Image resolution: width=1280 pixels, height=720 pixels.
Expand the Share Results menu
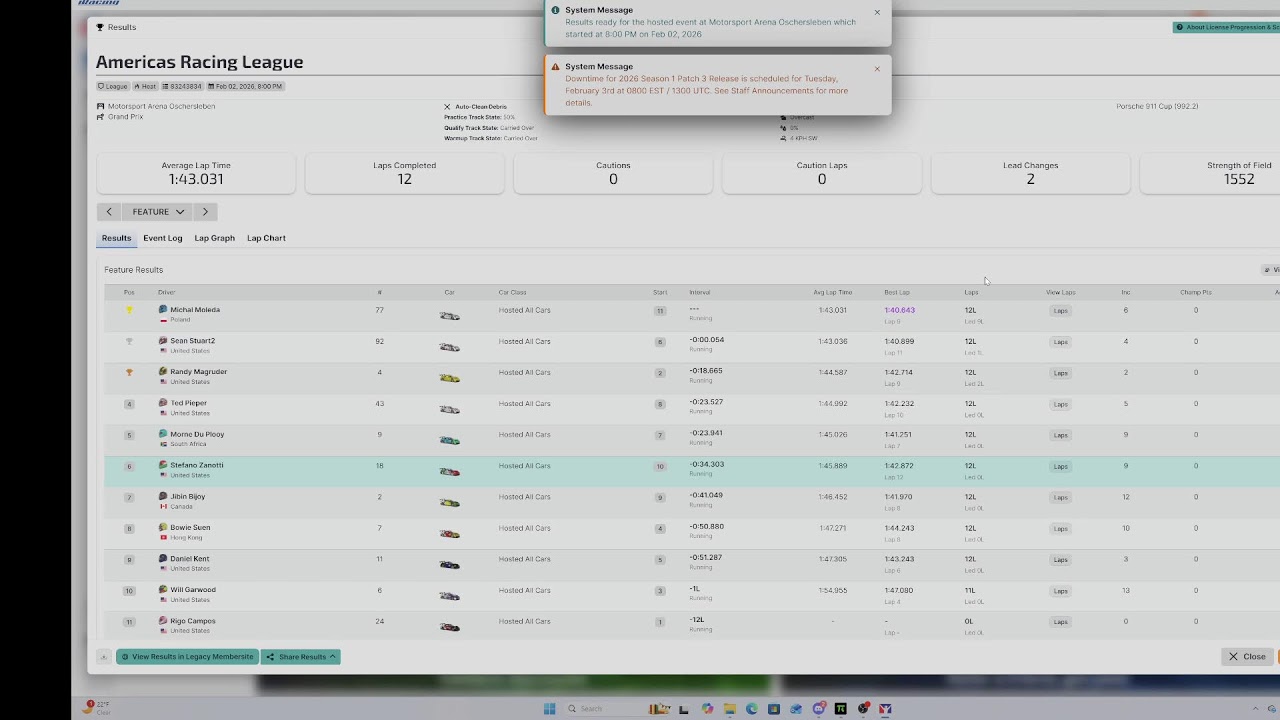[x=301, y=657]
